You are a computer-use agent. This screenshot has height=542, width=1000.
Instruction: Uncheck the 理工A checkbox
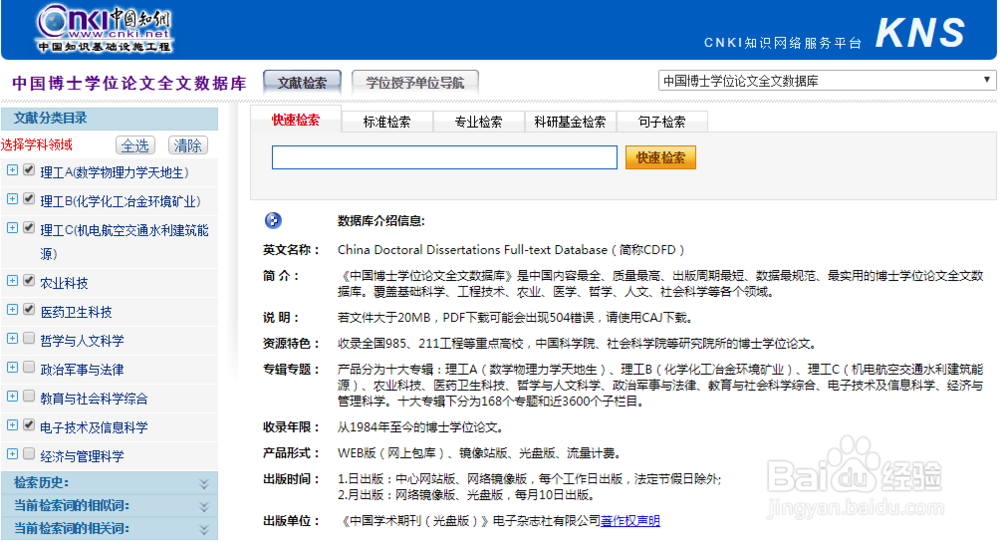pyautogui.click(x=29, y=170)
